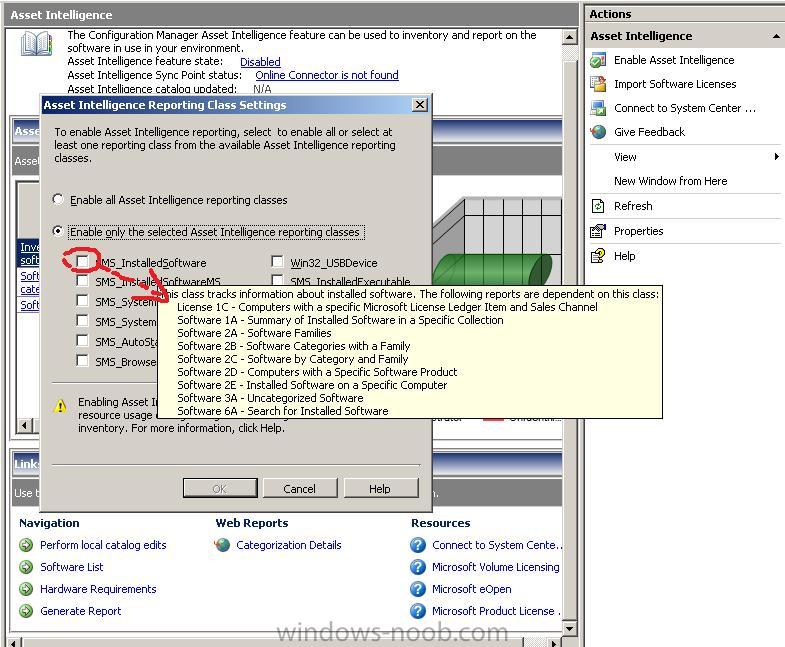
Task: Click the book icon beside Asset Intelligence description
Action: pyautogui.click(x=37, y=44)
